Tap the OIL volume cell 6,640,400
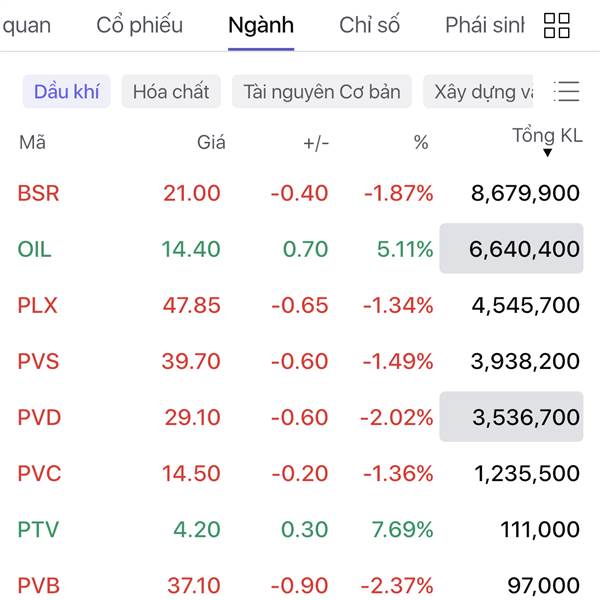 pos(511,249)
